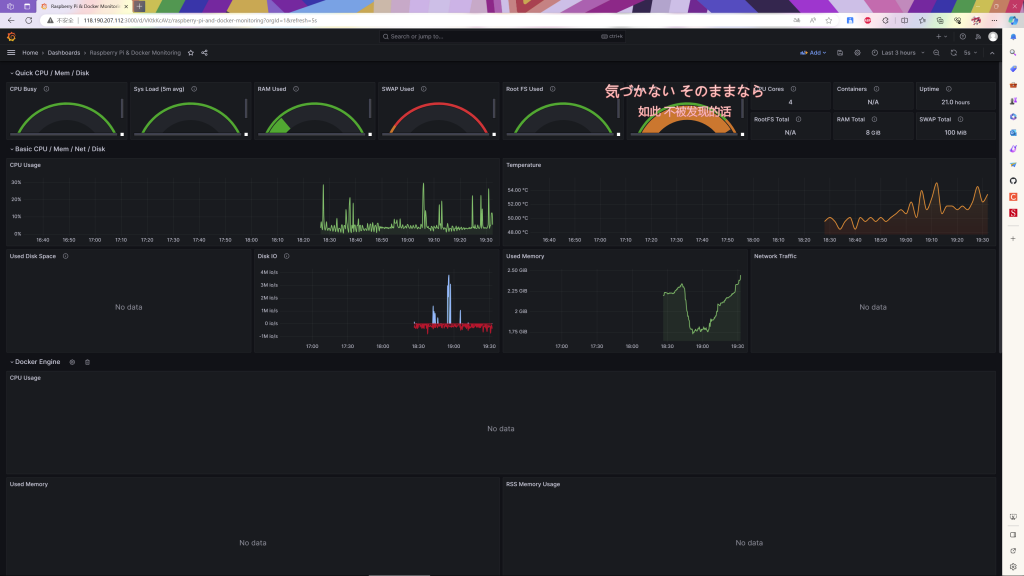
Task: Open the Add panel dropdown
Action: [x=813, y=53]
